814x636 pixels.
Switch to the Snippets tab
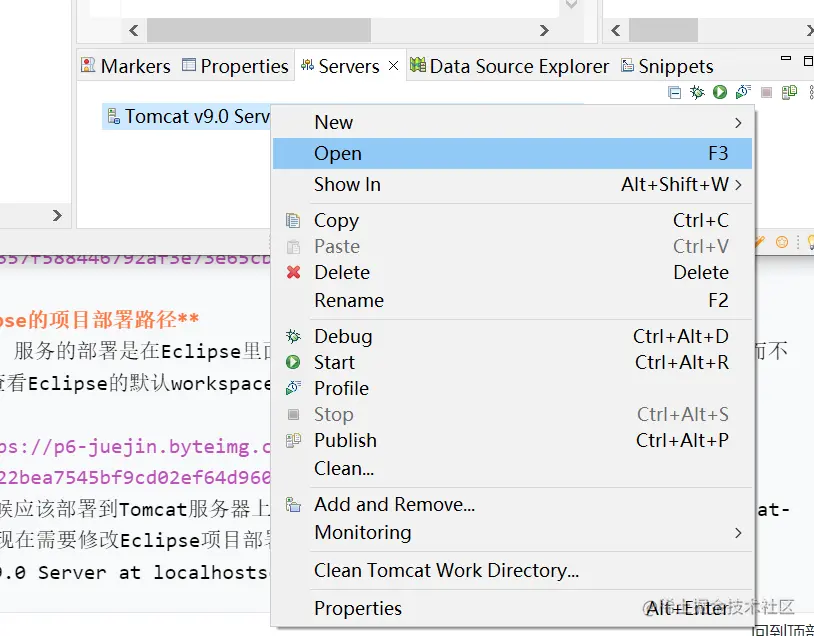coord(675,67)
